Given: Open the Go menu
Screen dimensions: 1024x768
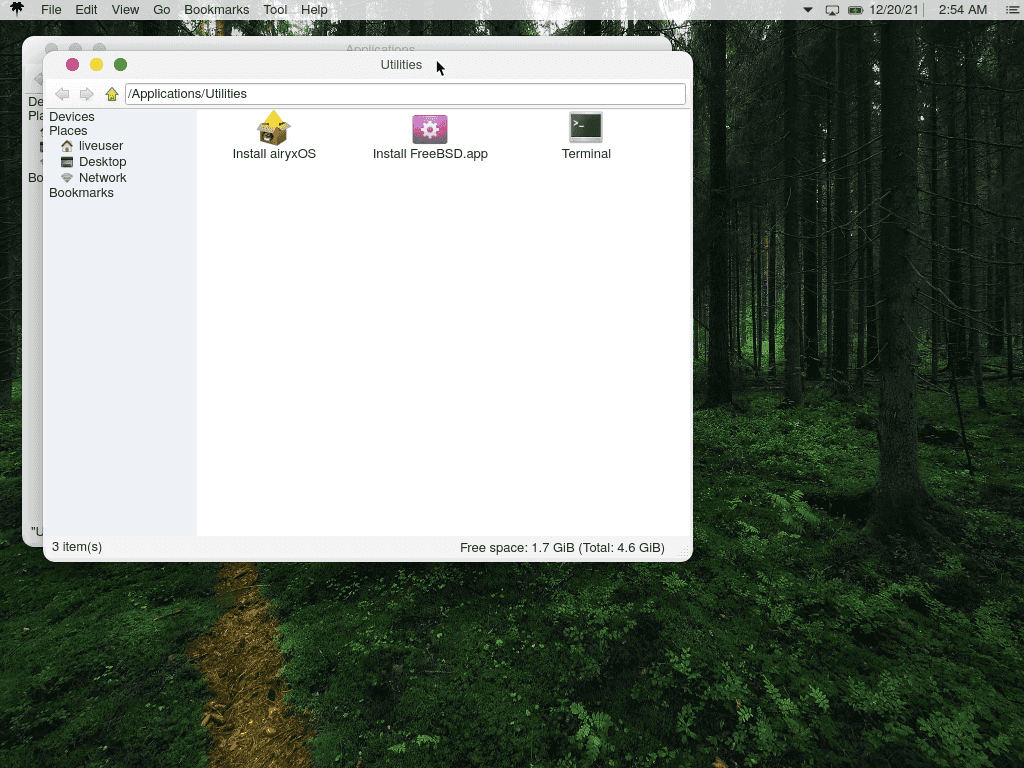Looking at the screenshot, I should click(161, 9).
